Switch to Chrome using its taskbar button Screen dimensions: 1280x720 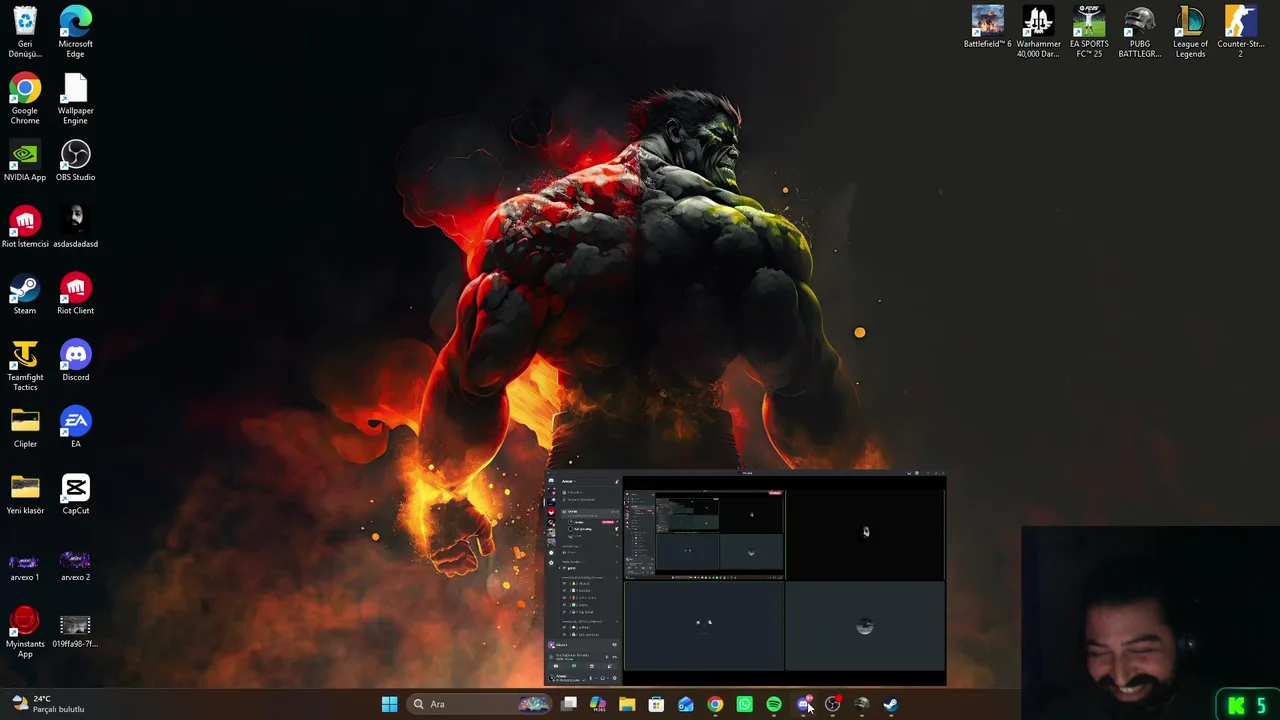point(715,704)
